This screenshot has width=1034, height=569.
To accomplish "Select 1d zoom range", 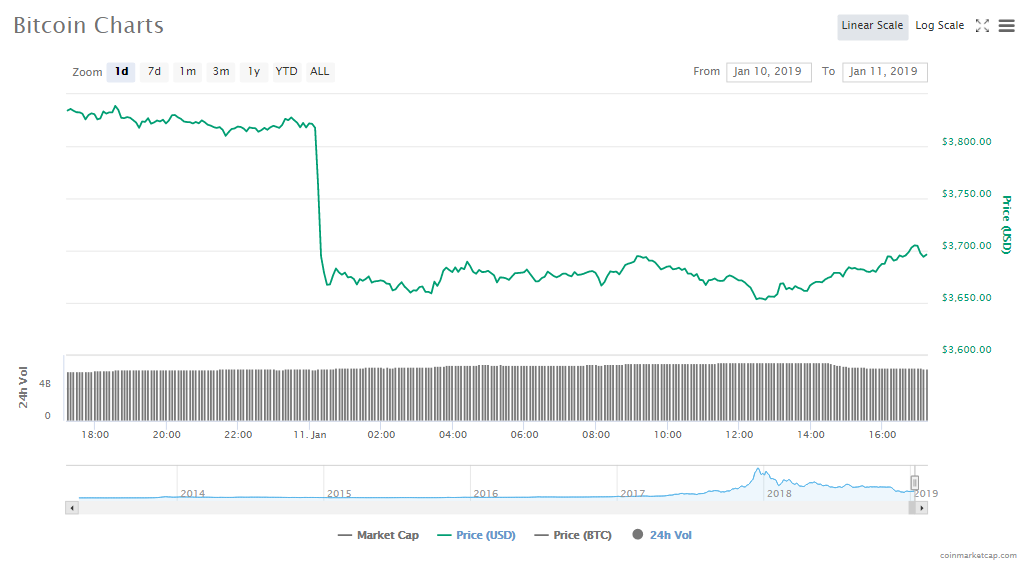I will coord(121,72).
